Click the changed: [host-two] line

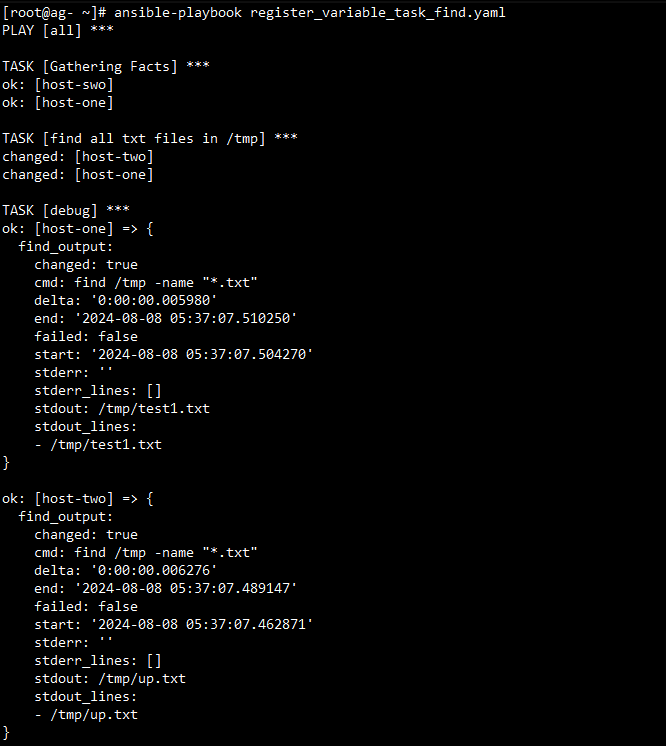[x=78, y=157]
